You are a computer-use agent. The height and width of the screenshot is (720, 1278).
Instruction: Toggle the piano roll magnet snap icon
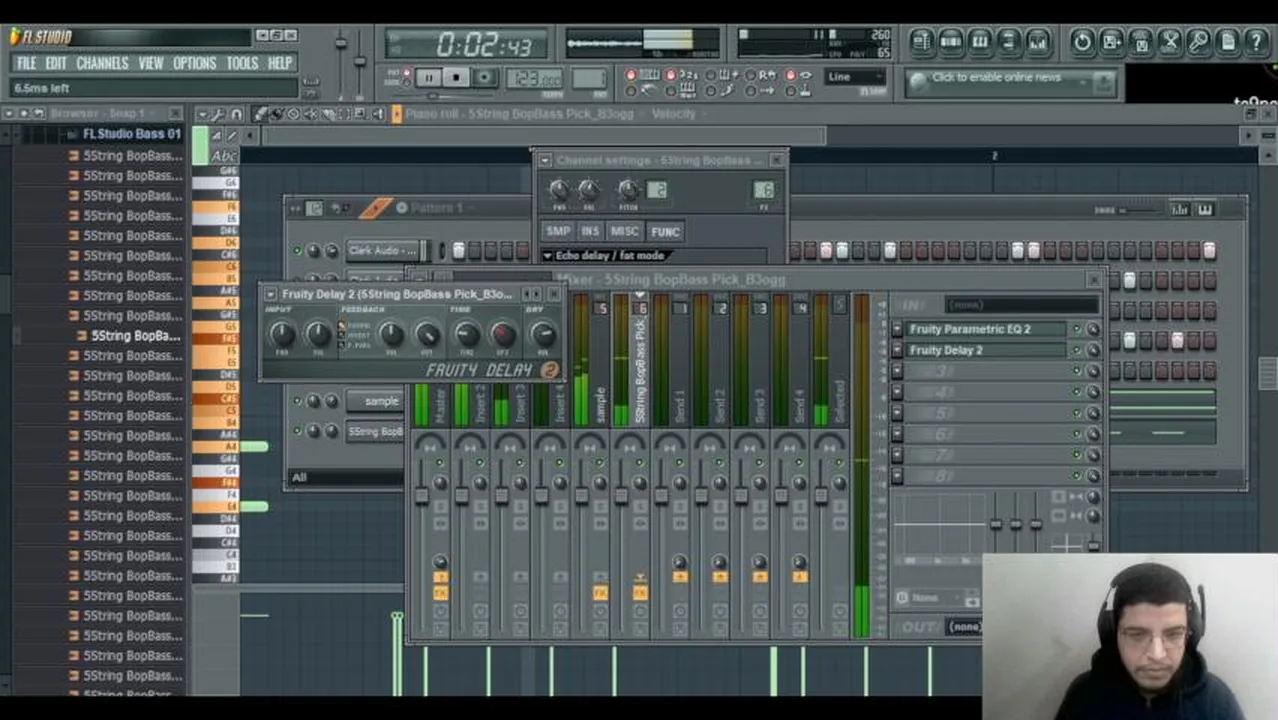click(x=236, y=114)
